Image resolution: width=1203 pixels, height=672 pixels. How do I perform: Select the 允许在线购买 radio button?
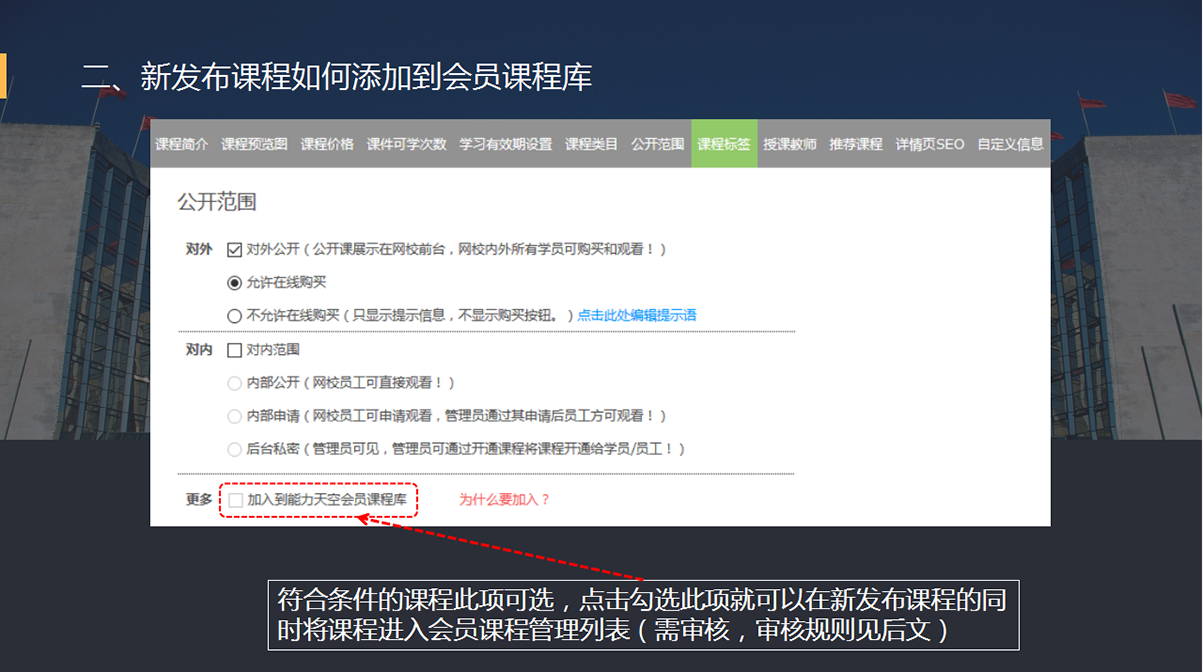[x=235, y=283]
